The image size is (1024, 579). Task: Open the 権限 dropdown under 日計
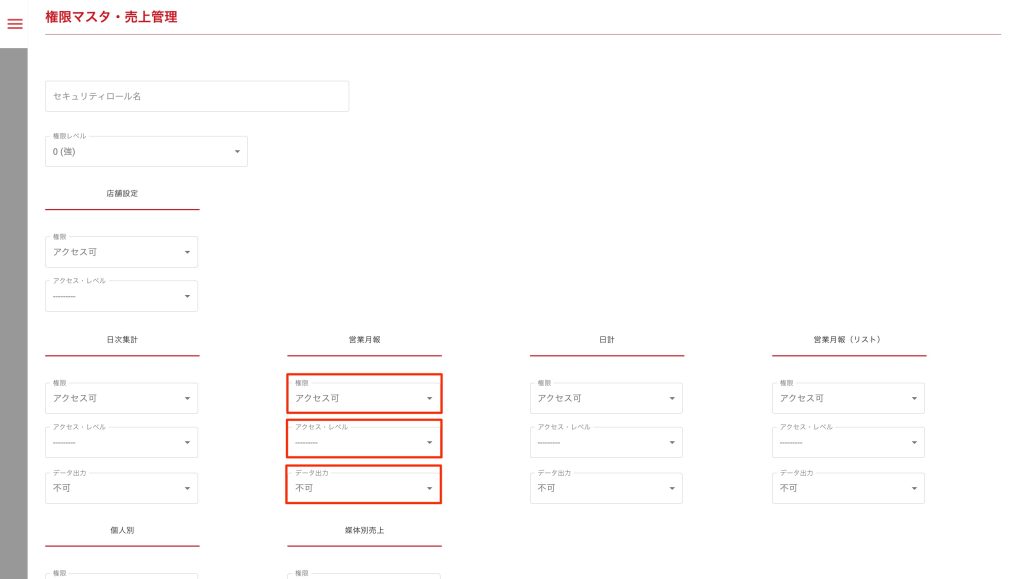click(x=606, y=398)
